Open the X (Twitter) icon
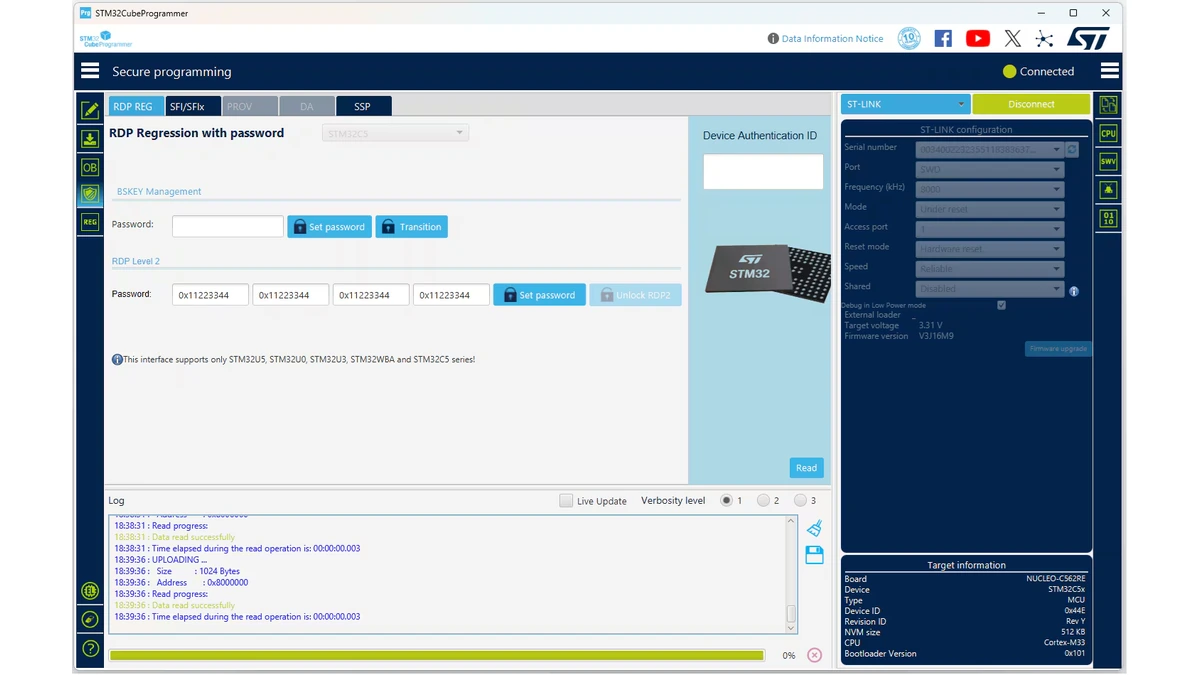This screenshot has width=1200, height=675. pyautogui.click(x=1013, y=38)
